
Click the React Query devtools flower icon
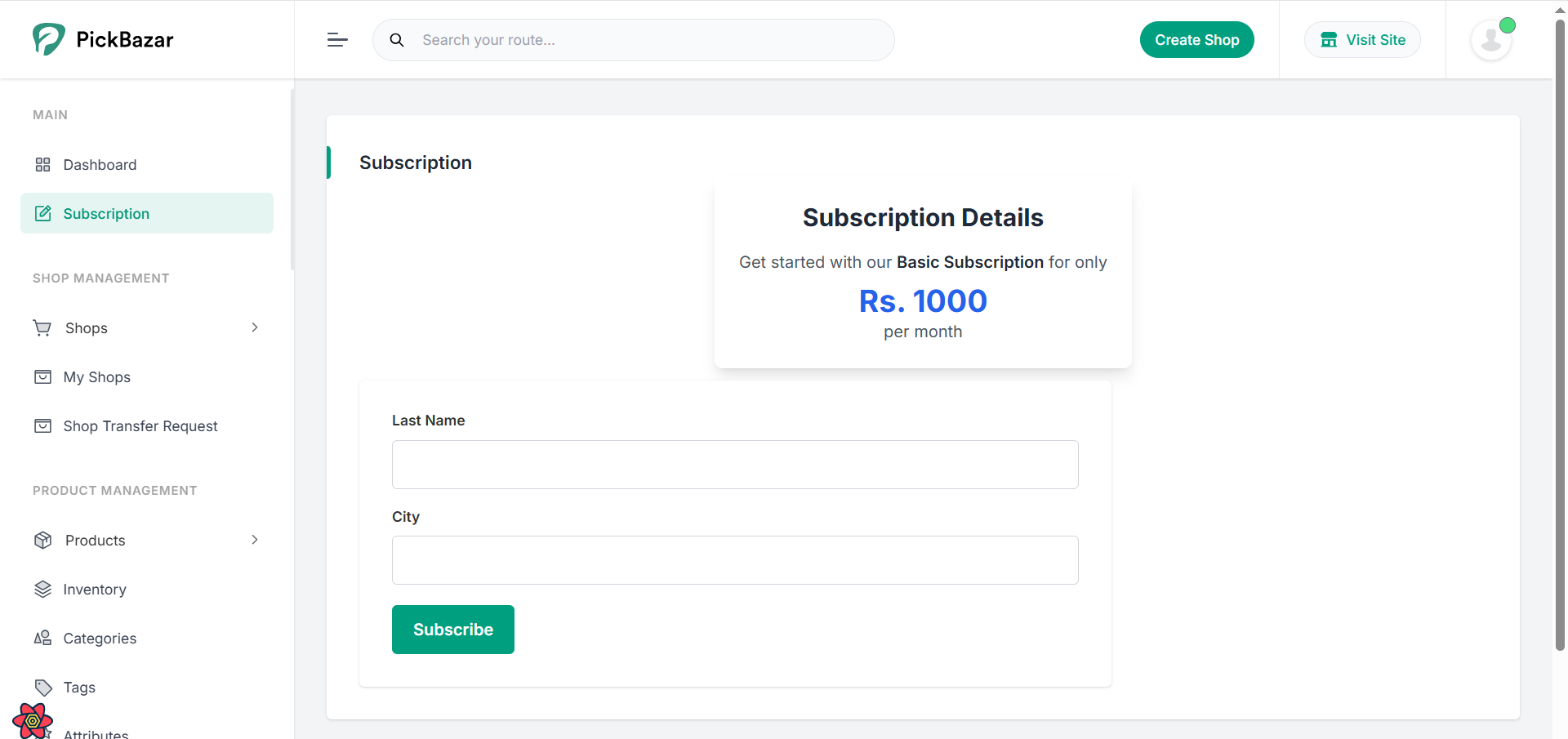[x=33, y=720]
